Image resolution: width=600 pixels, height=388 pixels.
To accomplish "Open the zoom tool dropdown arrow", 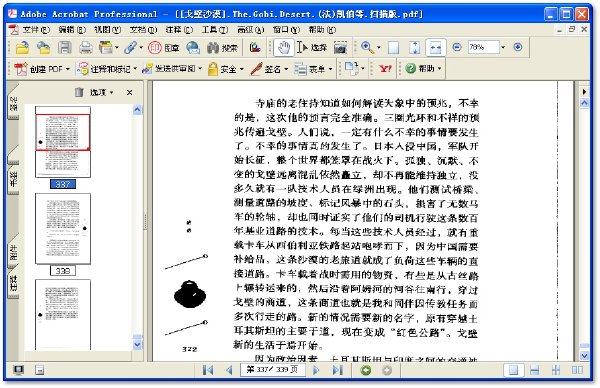I will (379, 47).
